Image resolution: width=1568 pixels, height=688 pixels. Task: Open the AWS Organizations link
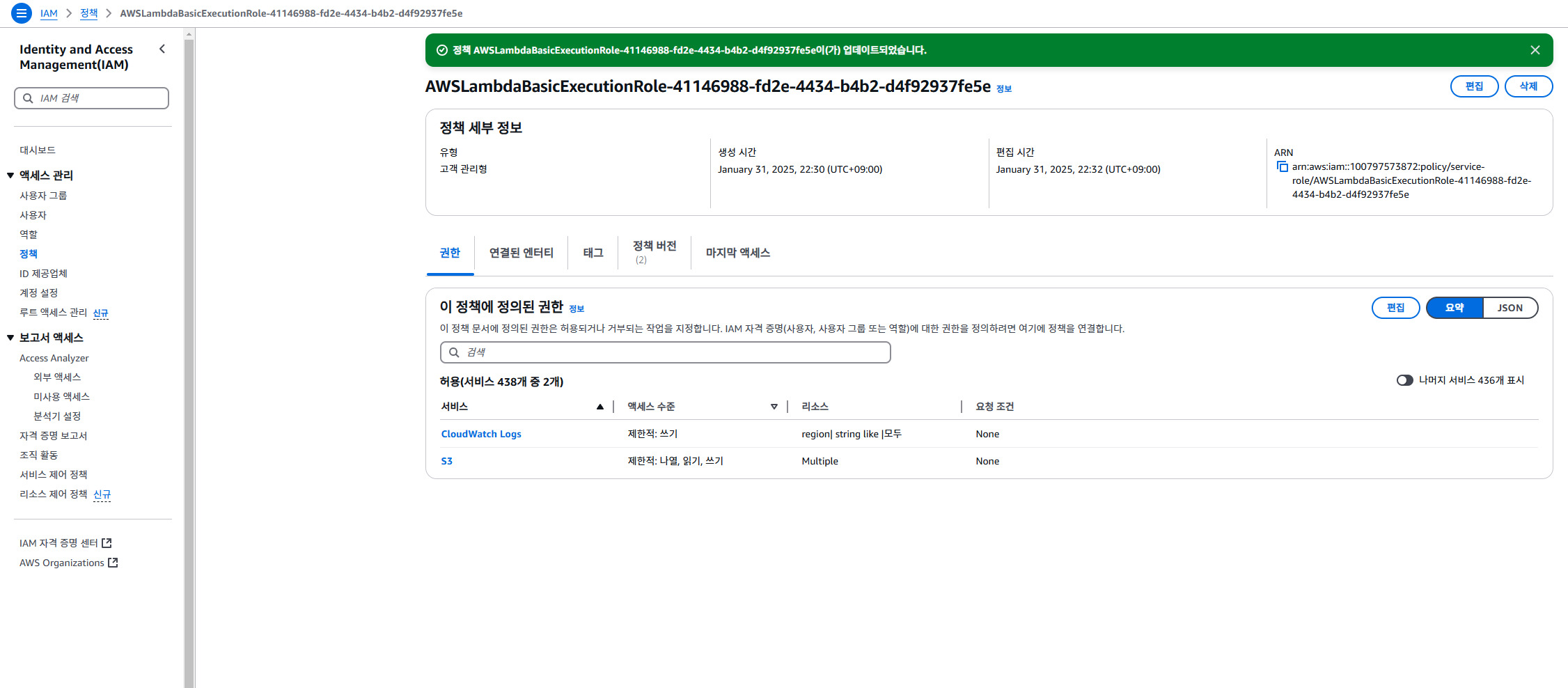tap(62, 563)
